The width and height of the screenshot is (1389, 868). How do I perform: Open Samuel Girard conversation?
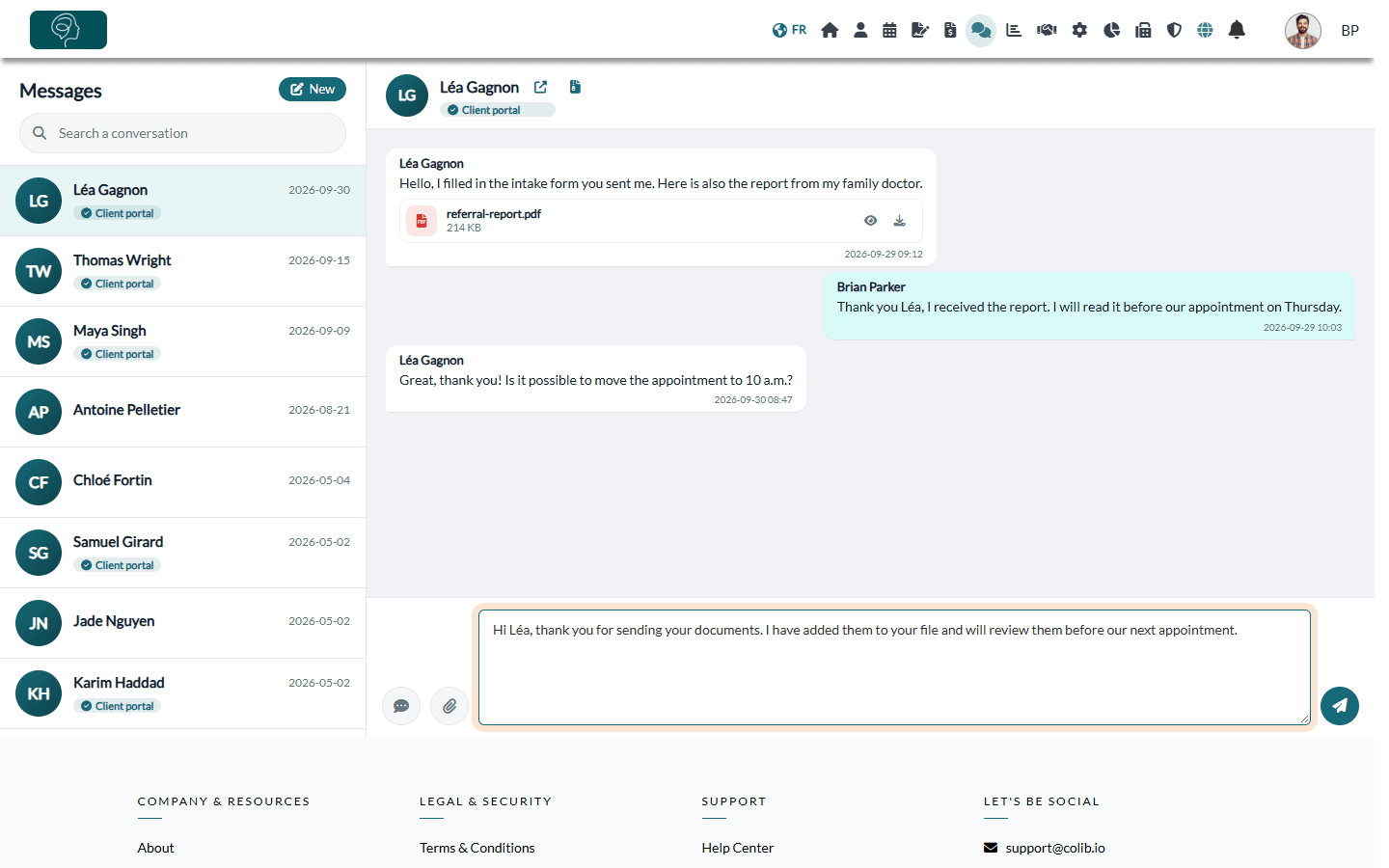pos(182,553)
